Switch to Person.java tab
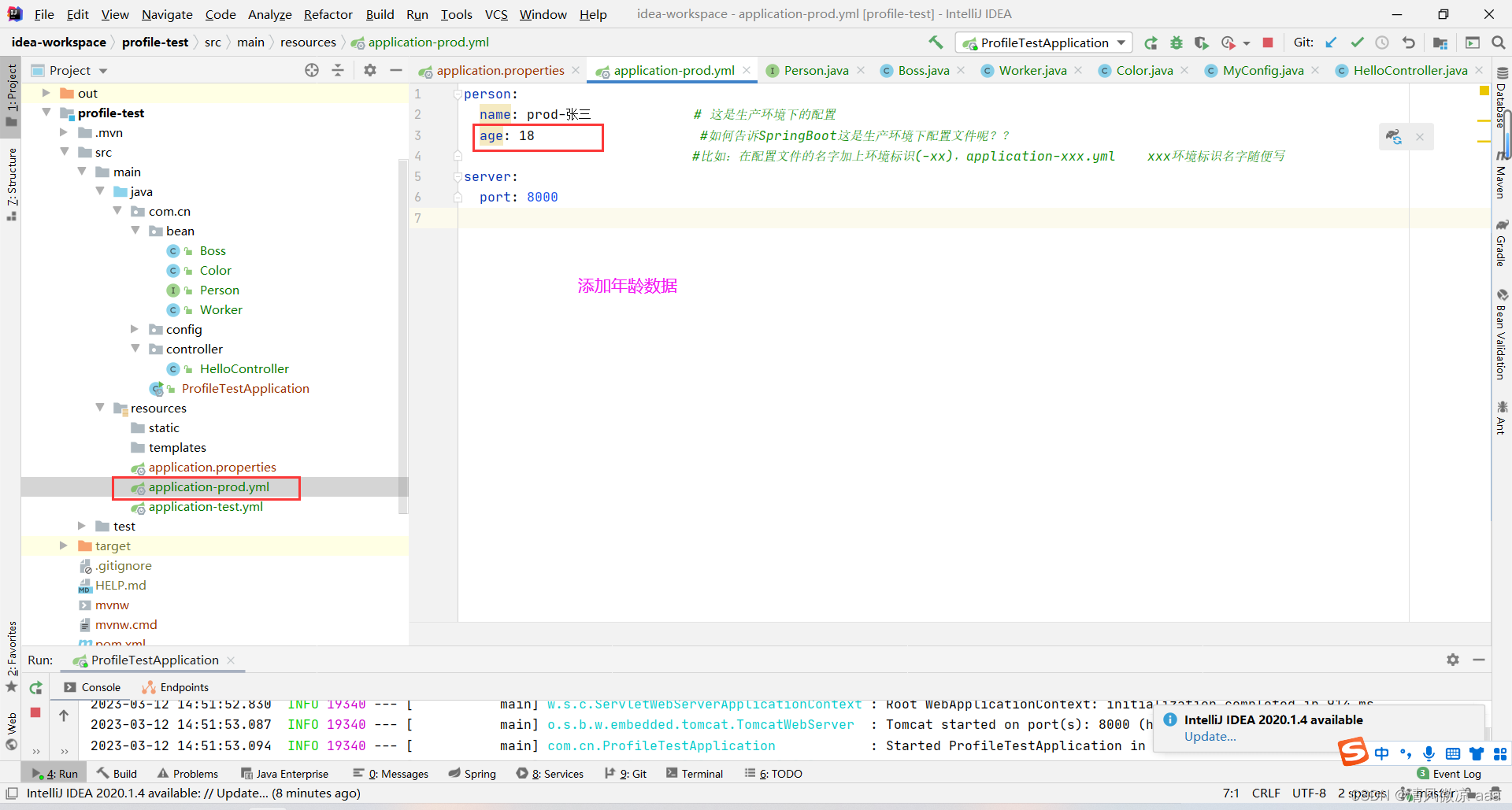 click(x=816, y=70)
